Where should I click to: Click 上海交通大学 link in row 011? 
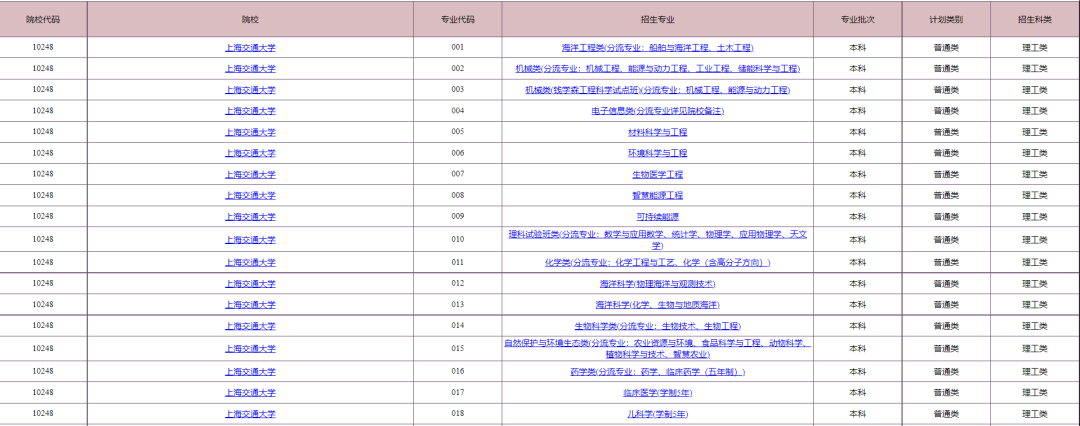tap(250, 263)
